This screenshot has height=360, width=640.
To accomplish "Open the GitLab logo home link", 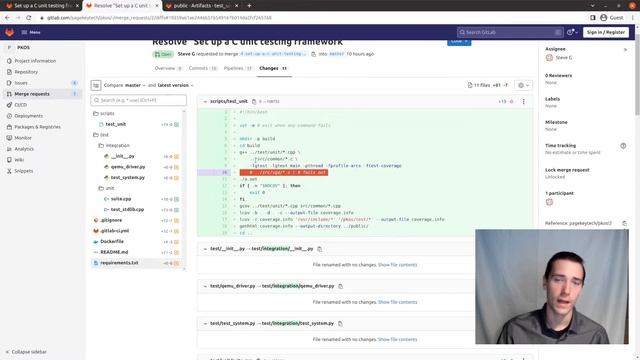I will click(x=9, y=32).
